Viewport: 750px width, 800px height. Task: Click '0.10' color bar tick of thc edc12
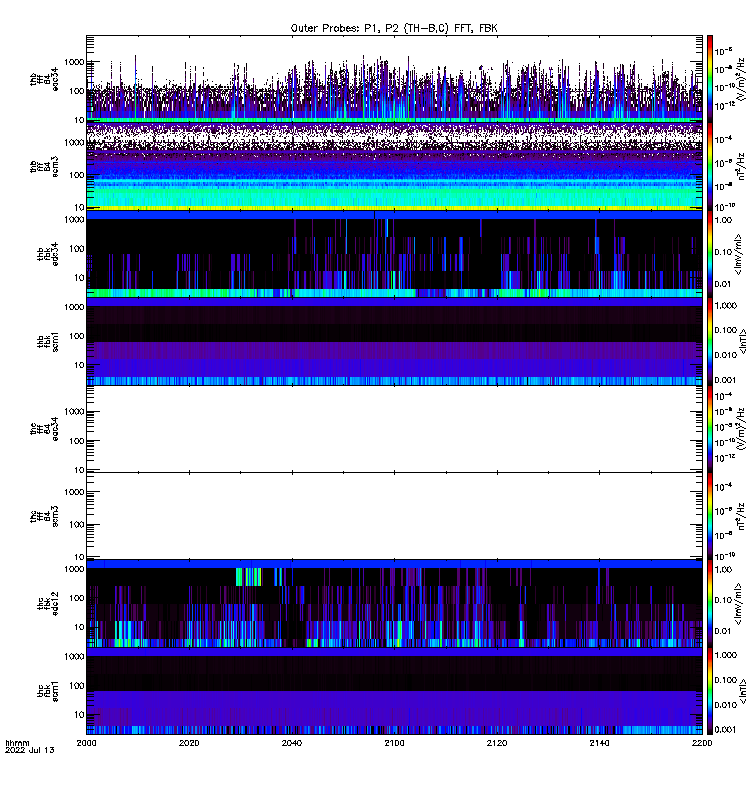coord(723,599)
